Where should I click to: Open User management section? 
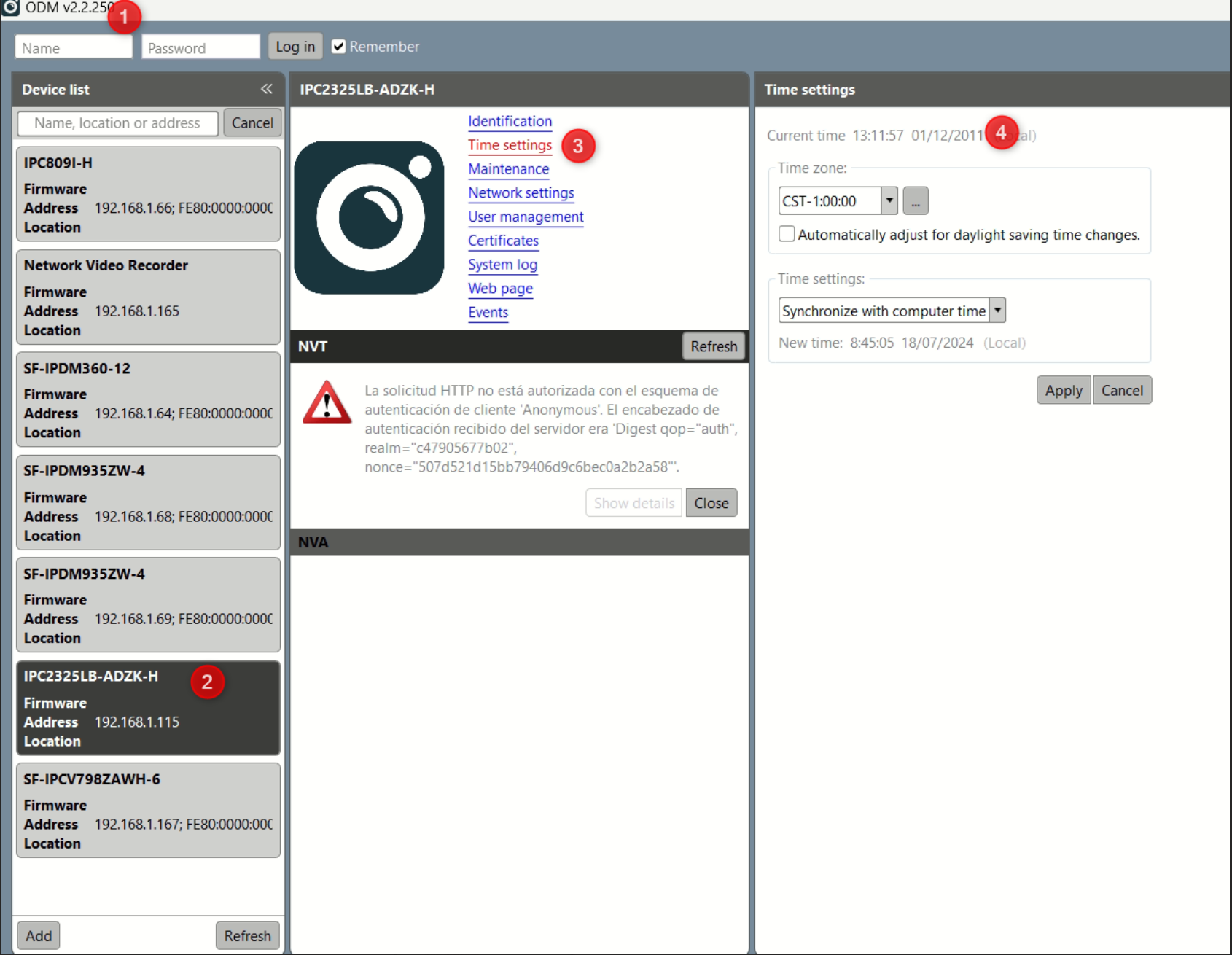pyautogui.click(x=525, y=217)
